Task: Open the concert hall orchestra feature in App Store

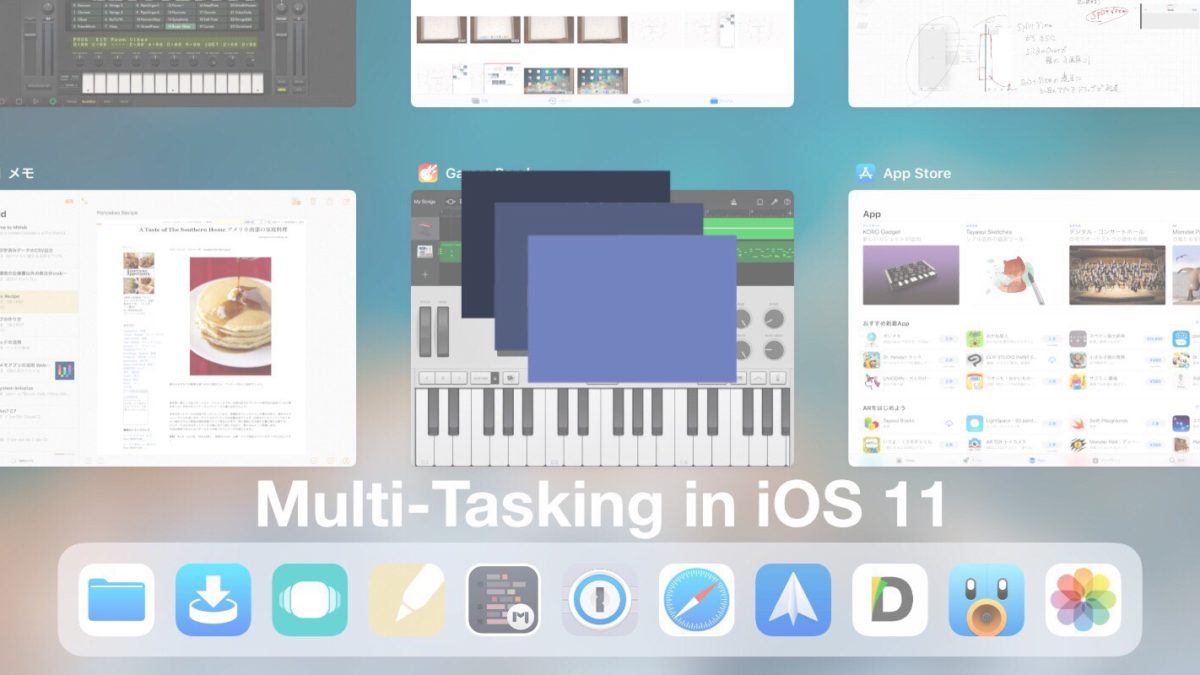Action: (1117, 265)
